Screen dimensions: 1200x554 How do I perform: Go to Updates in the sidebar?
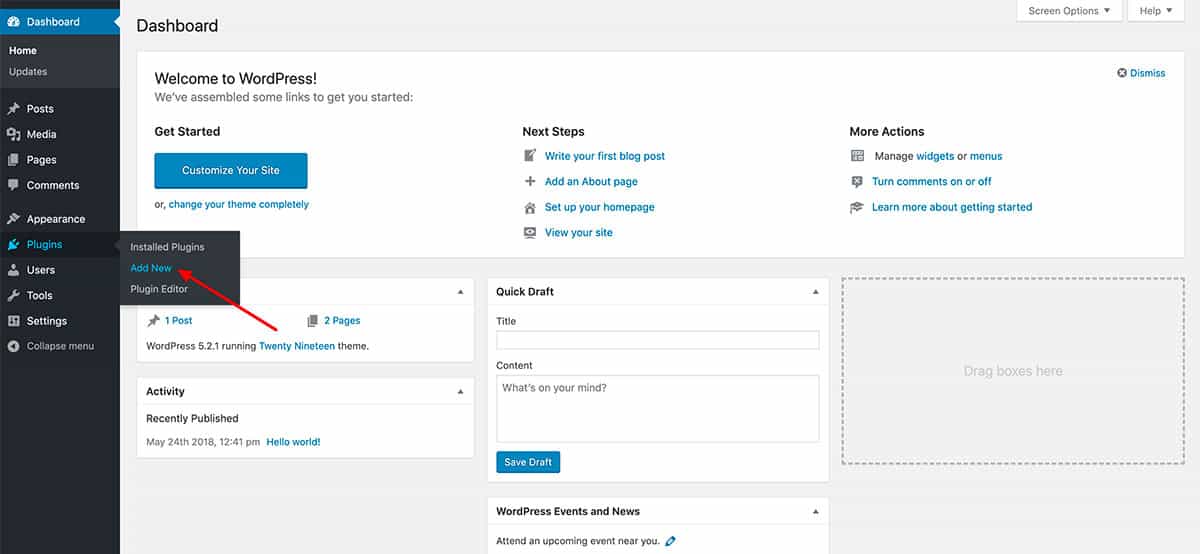coord(28,72)
